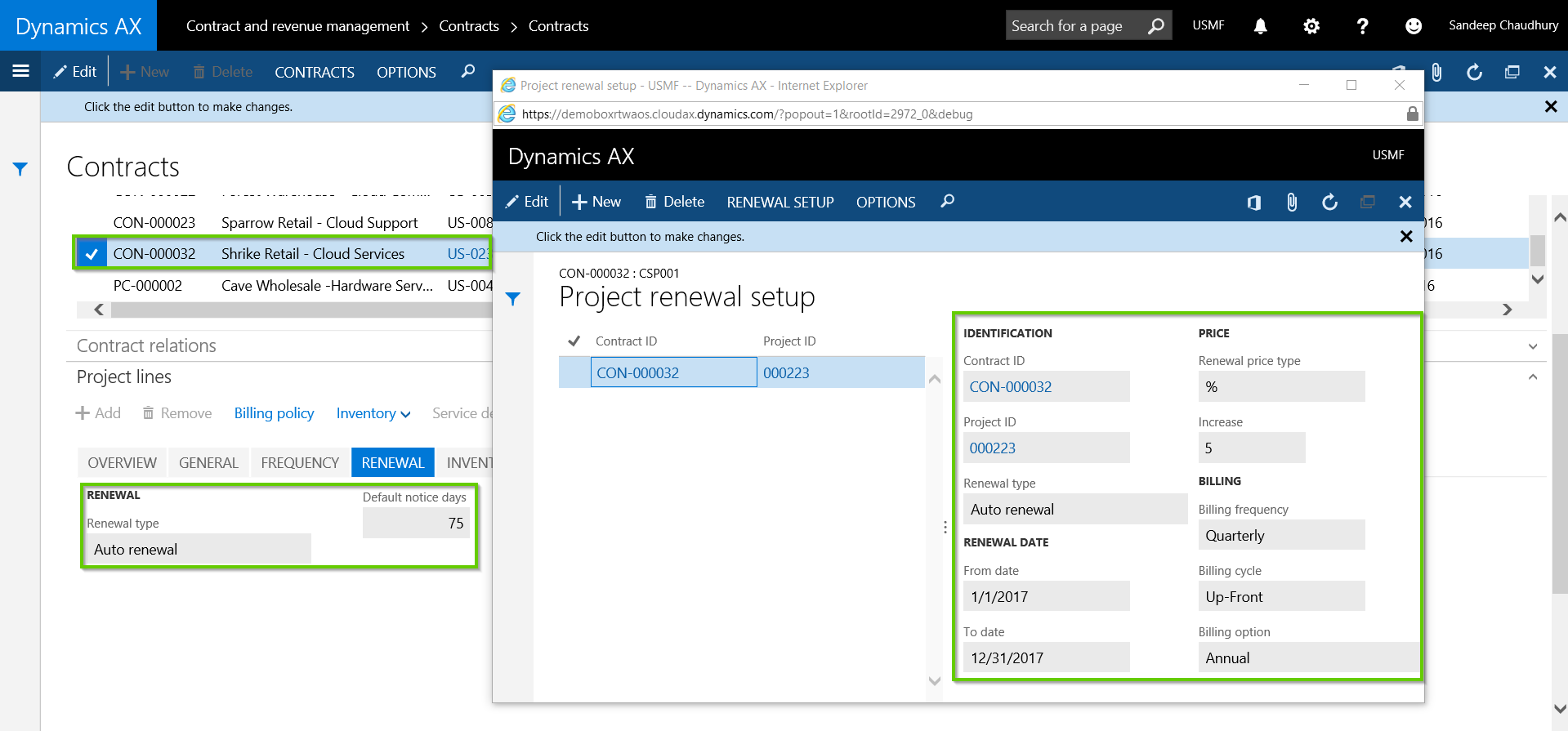Click Delete in the main Contracts toolbar
Viewport: 1568px width, 731px height.
223,72
